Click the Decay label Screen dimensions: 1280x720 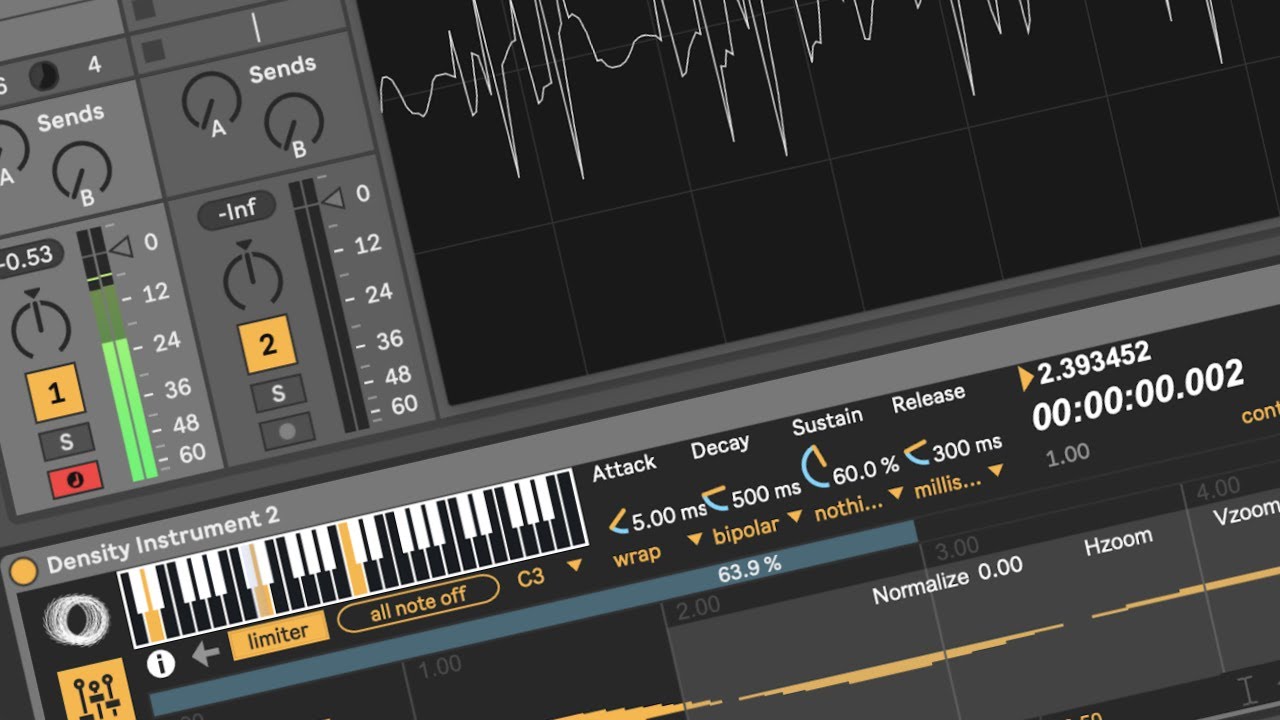[720, 446]
